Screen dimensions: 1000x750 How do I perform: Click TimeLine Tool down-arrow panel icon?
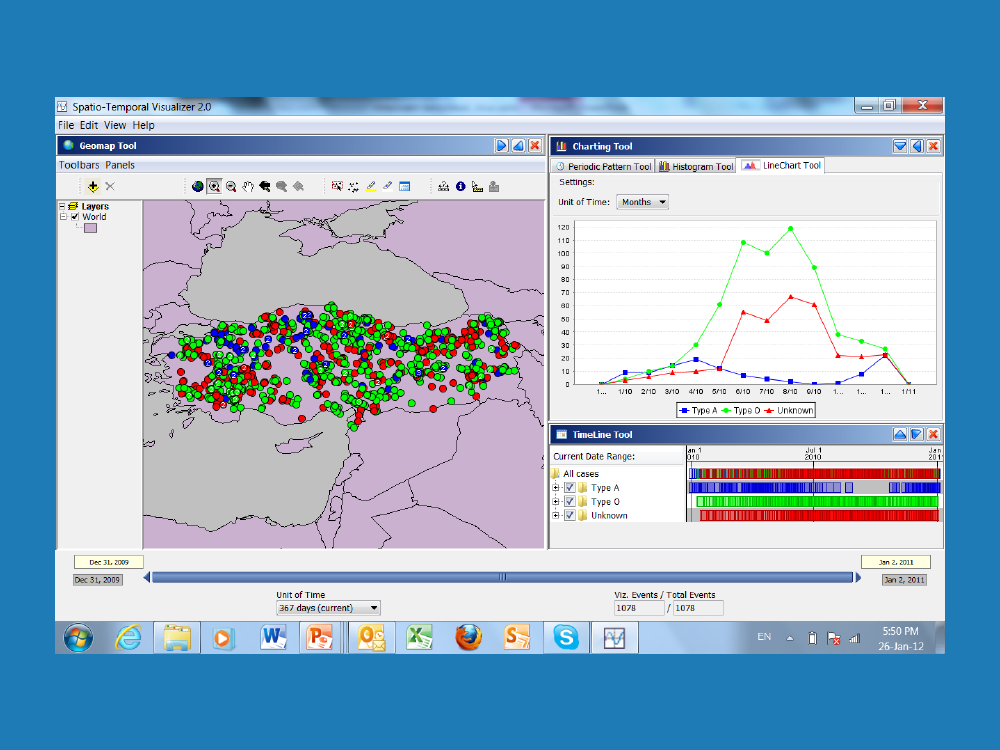tap(916, 434)
